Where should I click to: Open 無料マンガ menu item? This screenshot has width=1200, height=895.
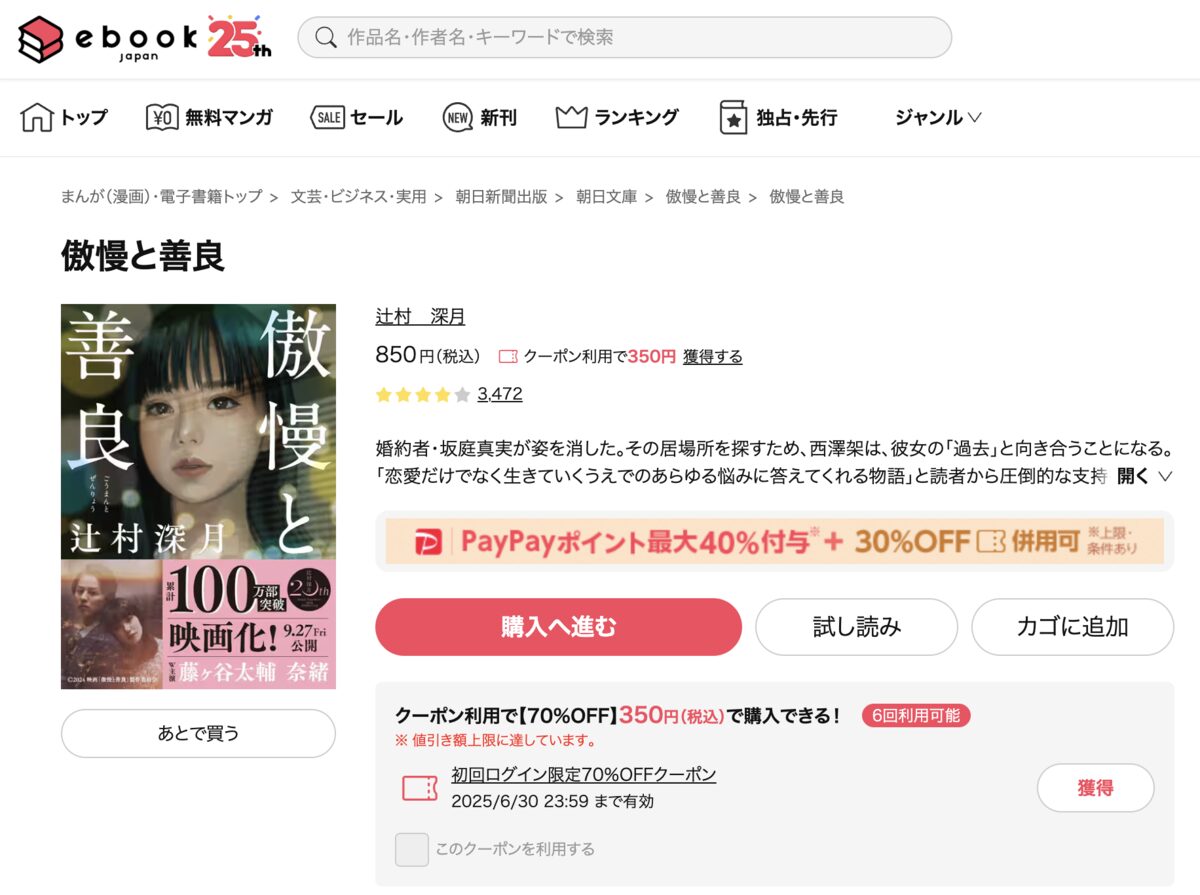pyautogui.click(x=229, y=117)
